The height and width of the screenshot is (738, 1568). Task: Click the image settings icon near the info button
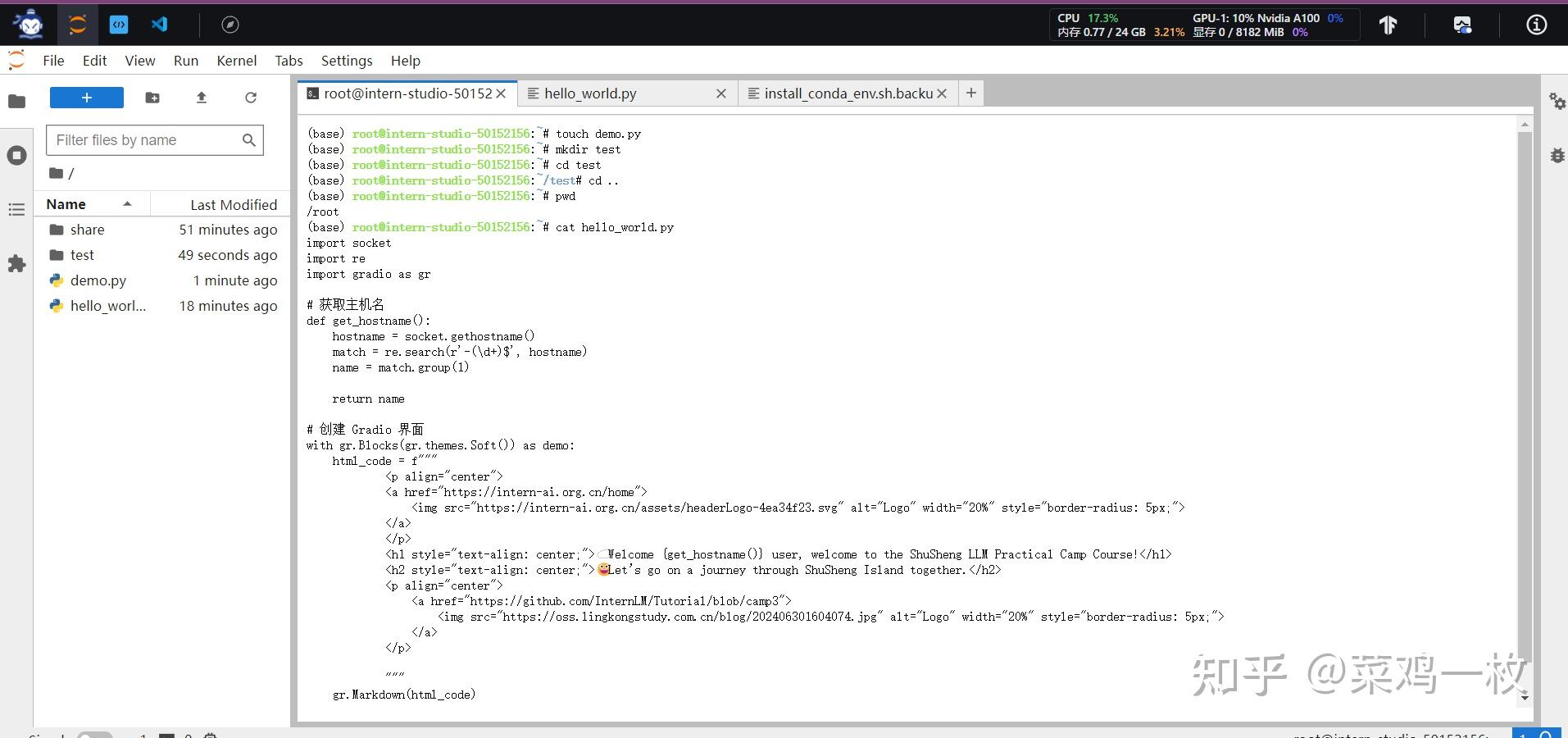click(1462, 25)
